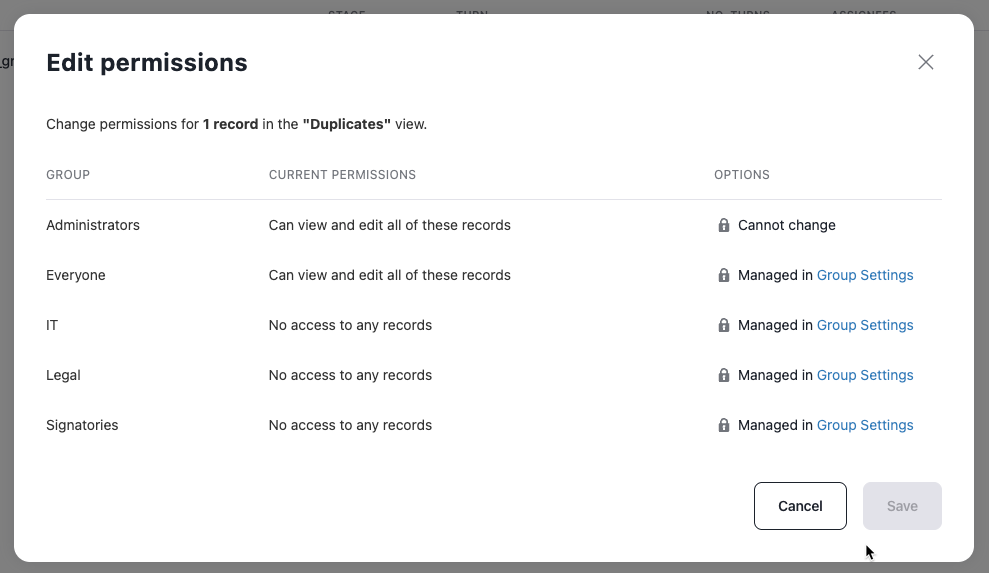Click the OPTIONS column header

coord(742,175)
